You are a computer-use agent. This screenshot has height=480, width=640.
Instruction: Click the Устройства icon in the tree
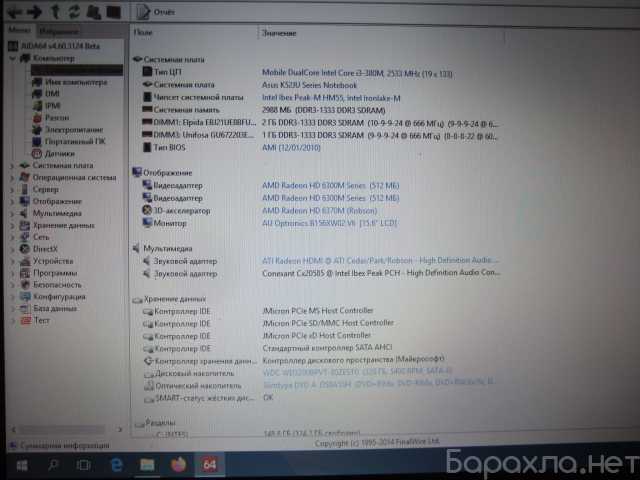tap(25, 261)
